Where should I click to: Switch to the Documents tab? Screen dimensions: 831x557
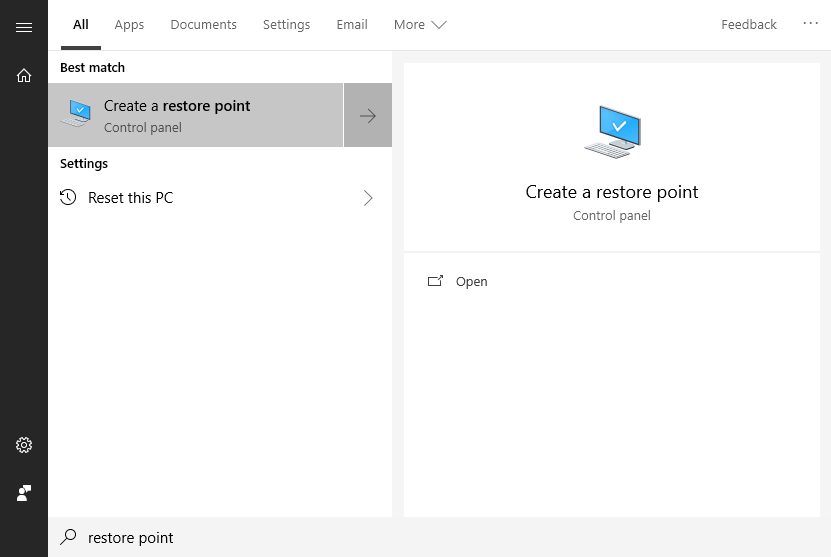pyautogui.click(x=203, y=25)
